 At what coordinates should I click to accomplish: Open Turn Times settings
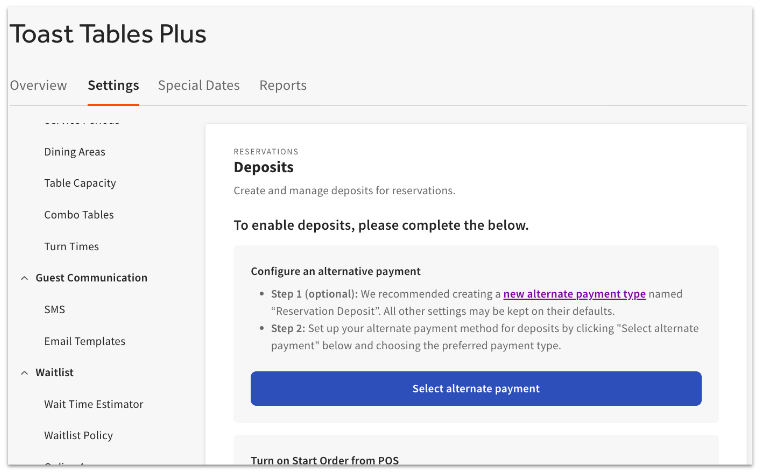click(x=71, y=247)
